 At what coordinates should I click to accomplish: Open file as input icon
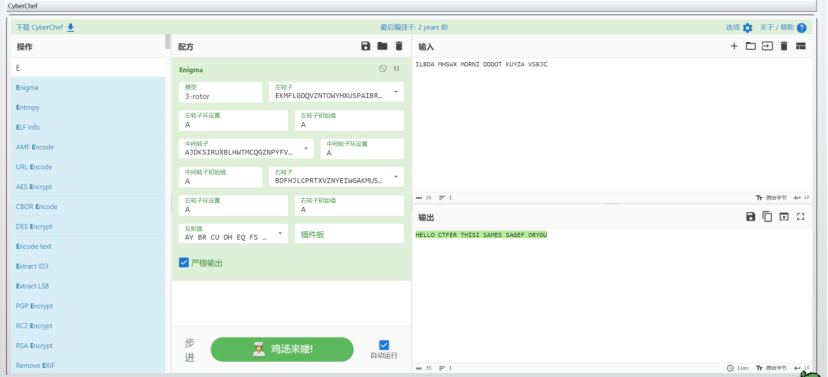(767, 46)
